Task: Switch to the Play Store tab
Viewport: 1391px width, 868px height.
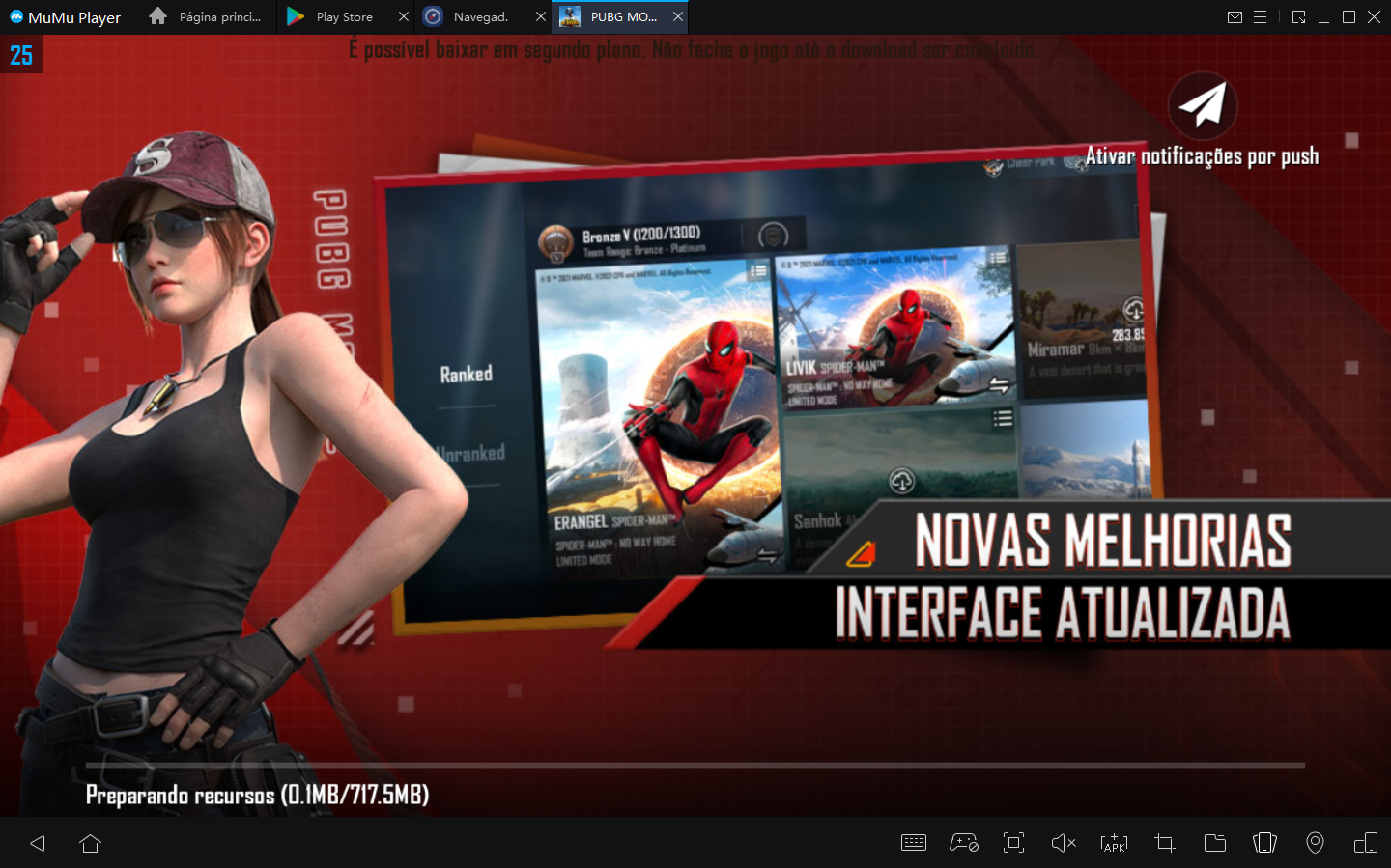Action: [x=343, y=16]
